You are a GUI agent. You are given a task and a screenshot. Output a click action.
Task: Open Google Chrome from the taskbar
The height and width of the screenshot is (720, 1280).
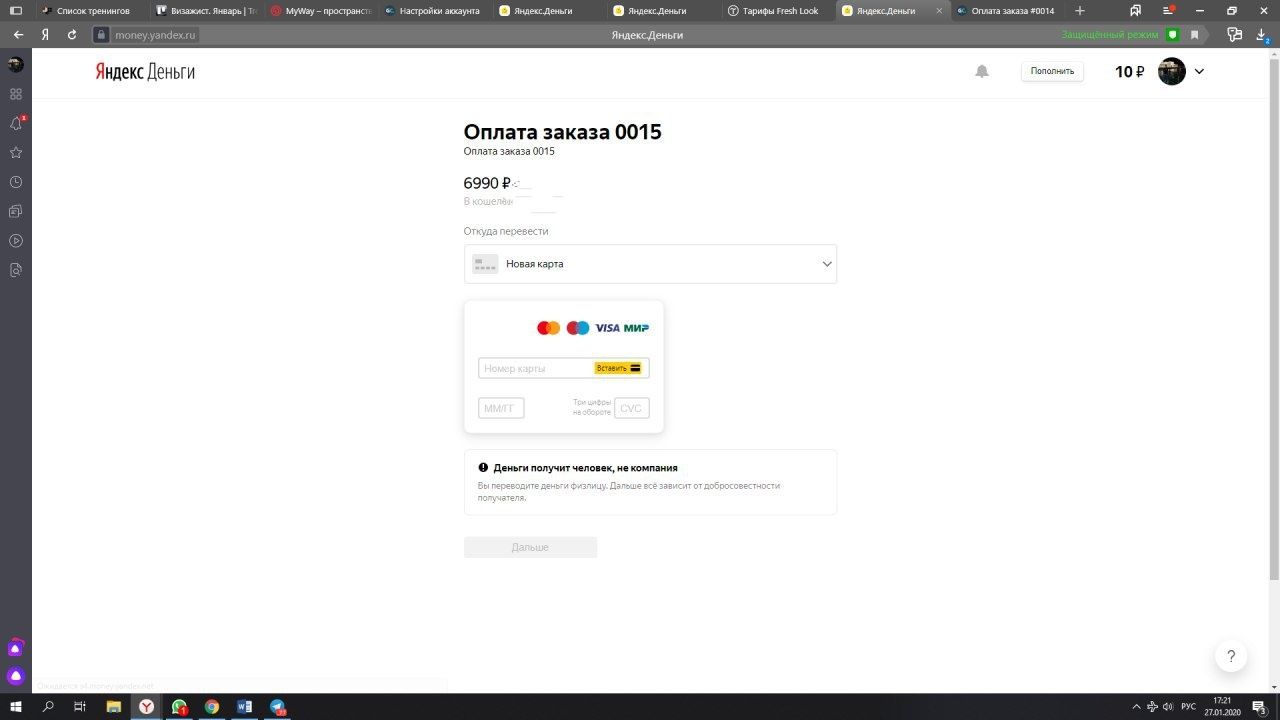point(212,706)
